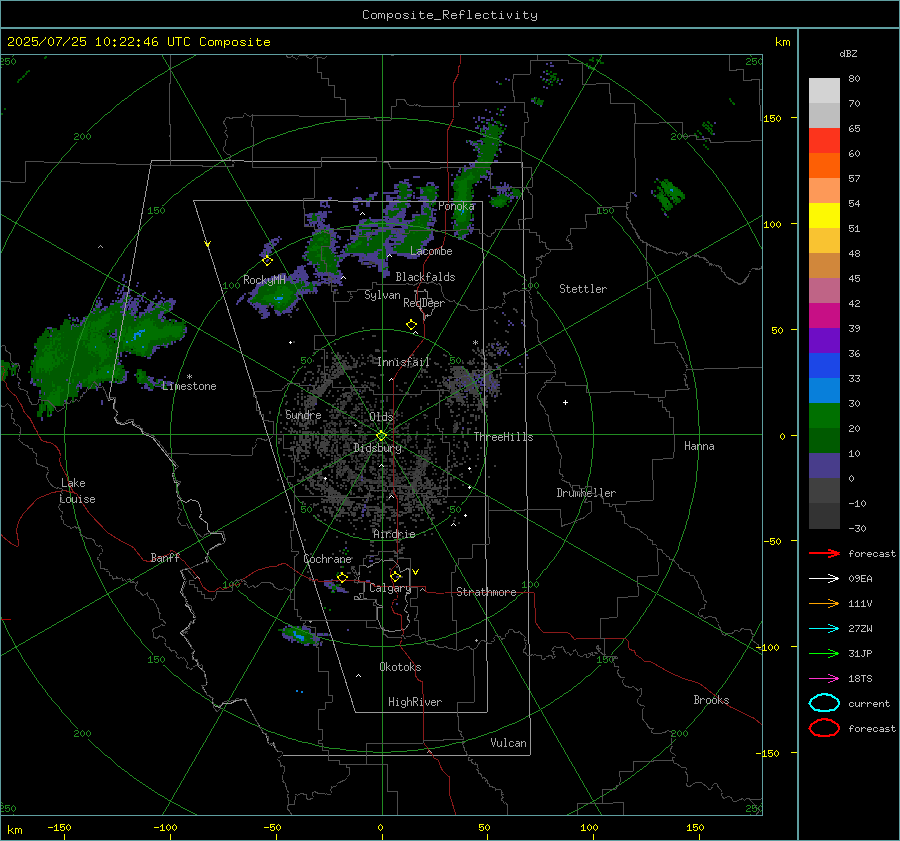
Task: Click the magenta 18TS arrow icon
Action: tap(824, 679)
